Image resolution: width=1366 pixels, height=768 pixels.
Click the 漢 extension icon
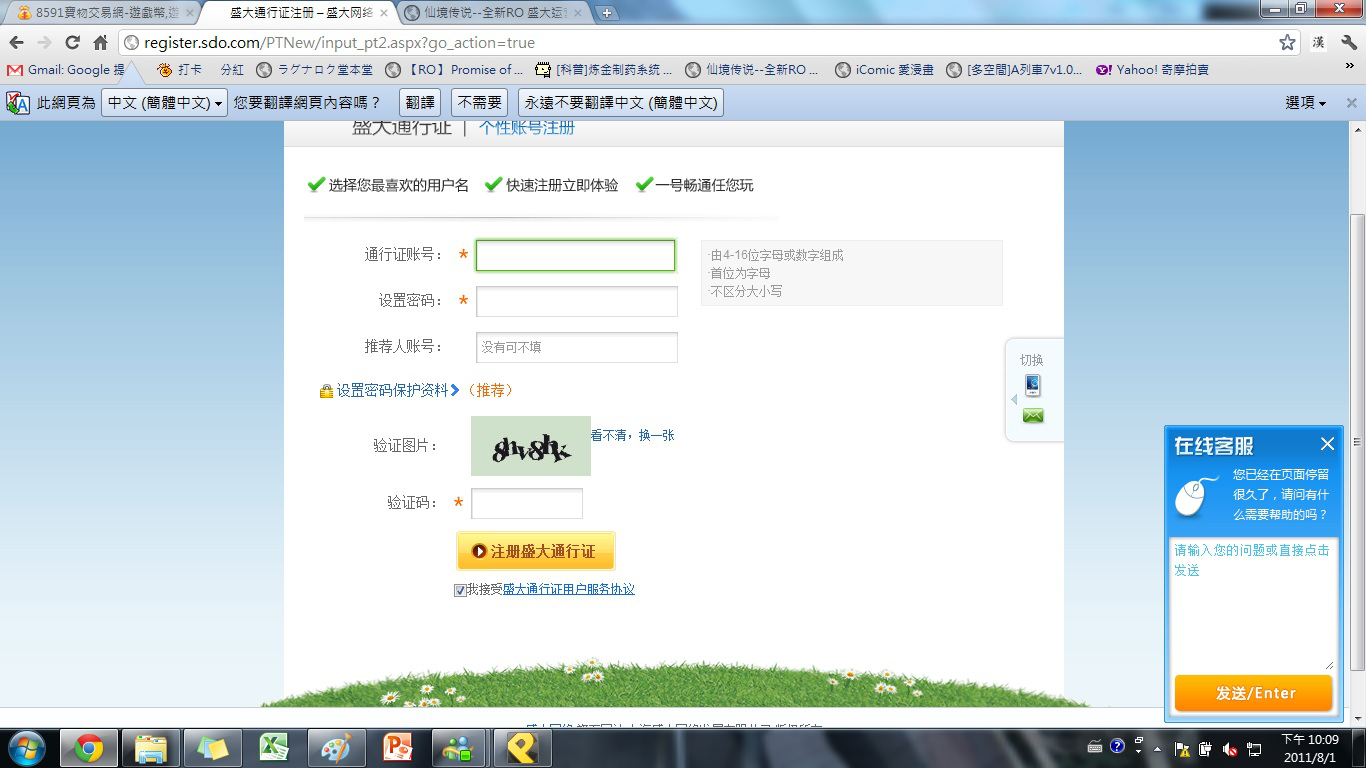click(x=1319, y=43)
